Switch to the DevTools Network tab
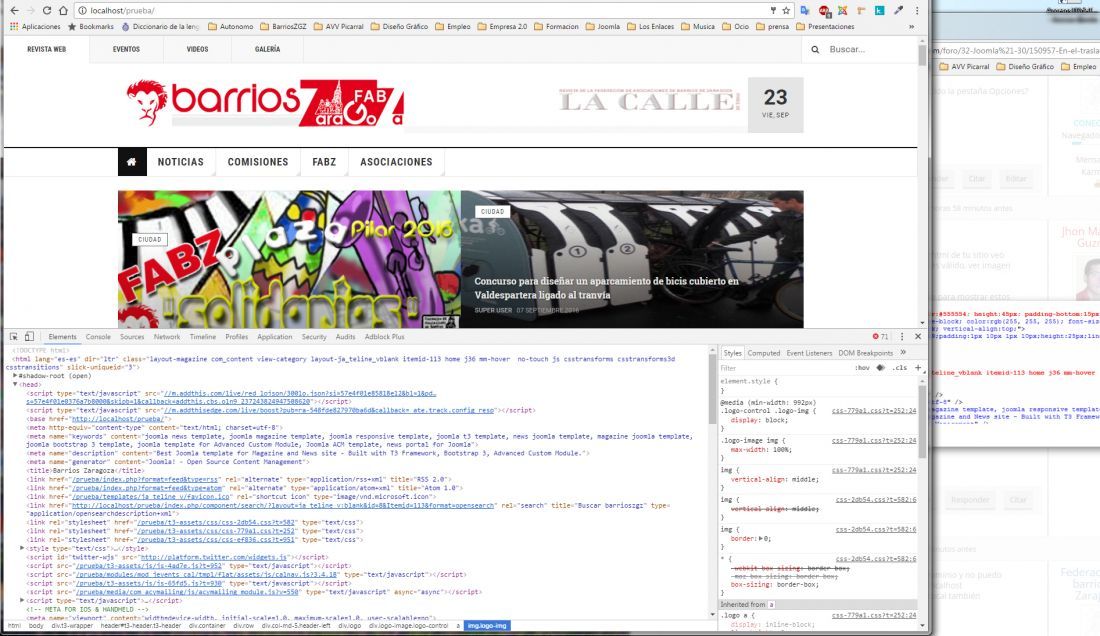 tap(167, 337)
